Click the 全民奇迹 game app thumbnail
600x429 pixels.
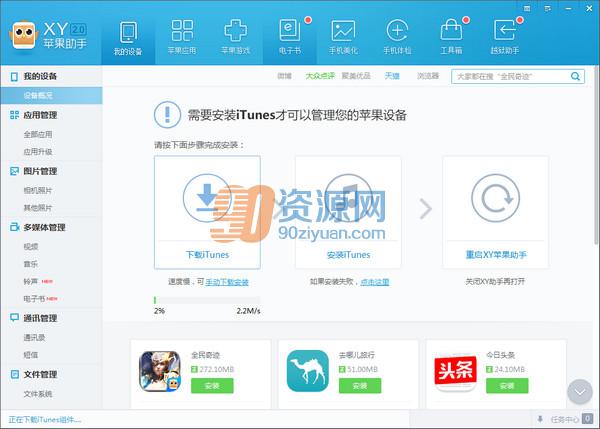point(160,371)
